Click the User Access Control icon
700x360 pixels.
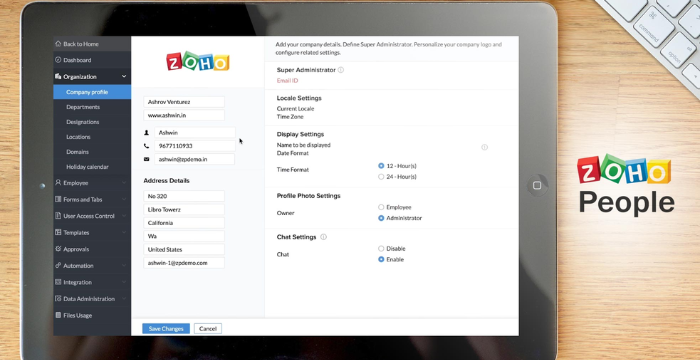pos(58,216)
